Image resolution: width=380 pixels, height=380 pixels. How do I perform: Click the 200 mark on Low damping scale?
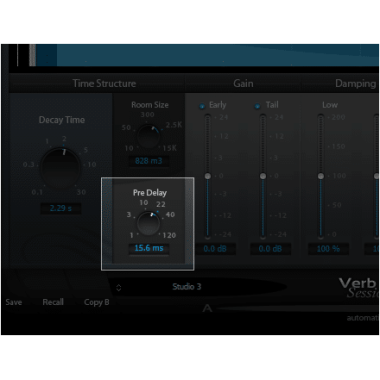coord(338,117)
